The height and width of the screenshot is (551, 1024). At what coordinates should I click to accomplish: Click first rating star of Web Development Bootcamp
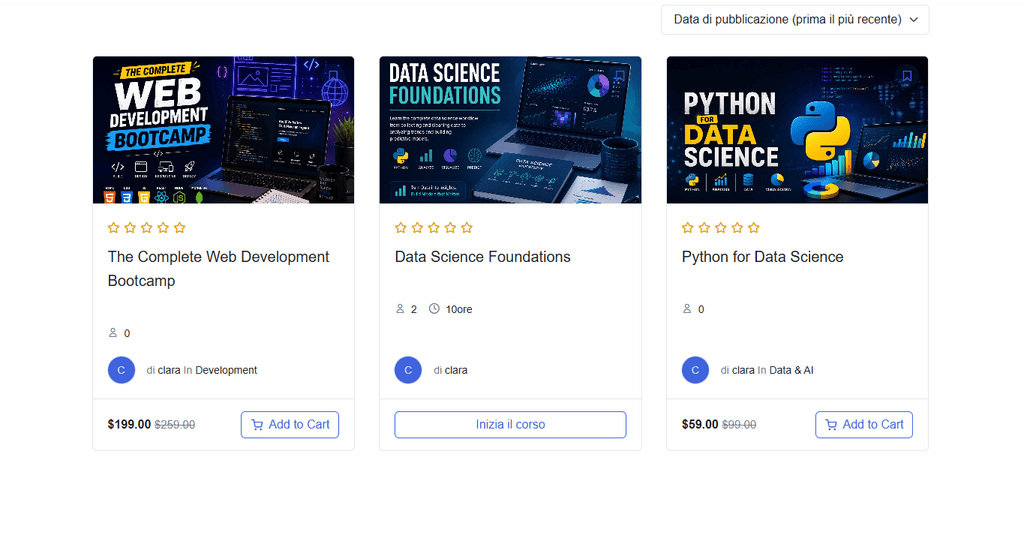(x=114, y=228)
